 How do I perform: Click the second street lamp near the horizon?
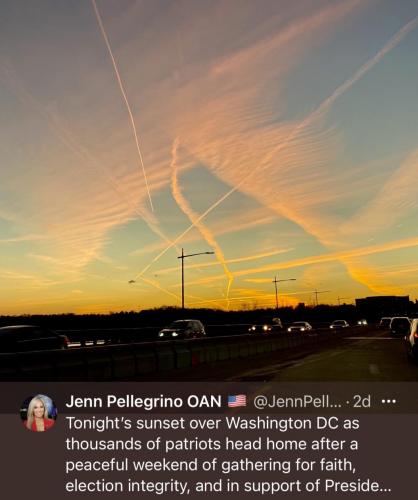pos(277,292)
